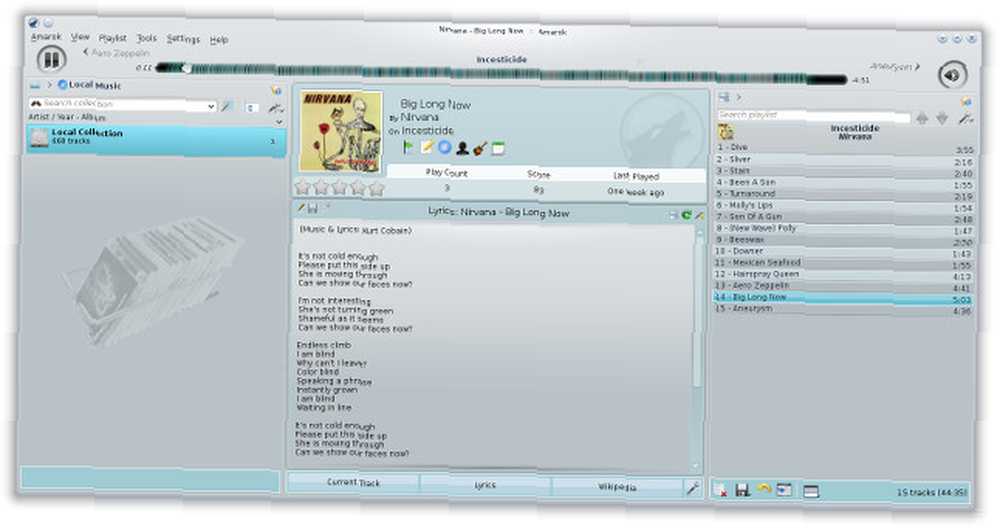Click the home icon in collection breadcrumb
Screen dimensions: 1000x529
34,85
